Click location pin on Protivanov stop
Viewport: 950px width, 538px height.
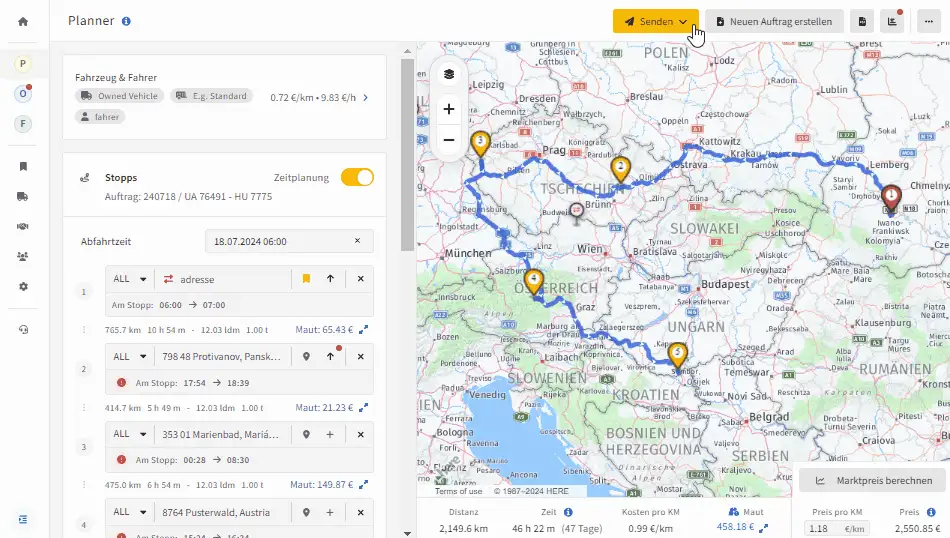pos(307,356)
